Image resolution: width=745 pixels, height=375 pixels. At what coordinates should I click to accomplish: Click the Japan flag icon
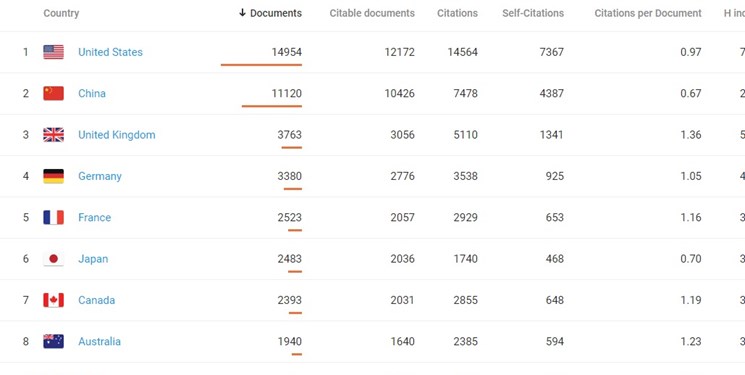[x=53, y=259]
